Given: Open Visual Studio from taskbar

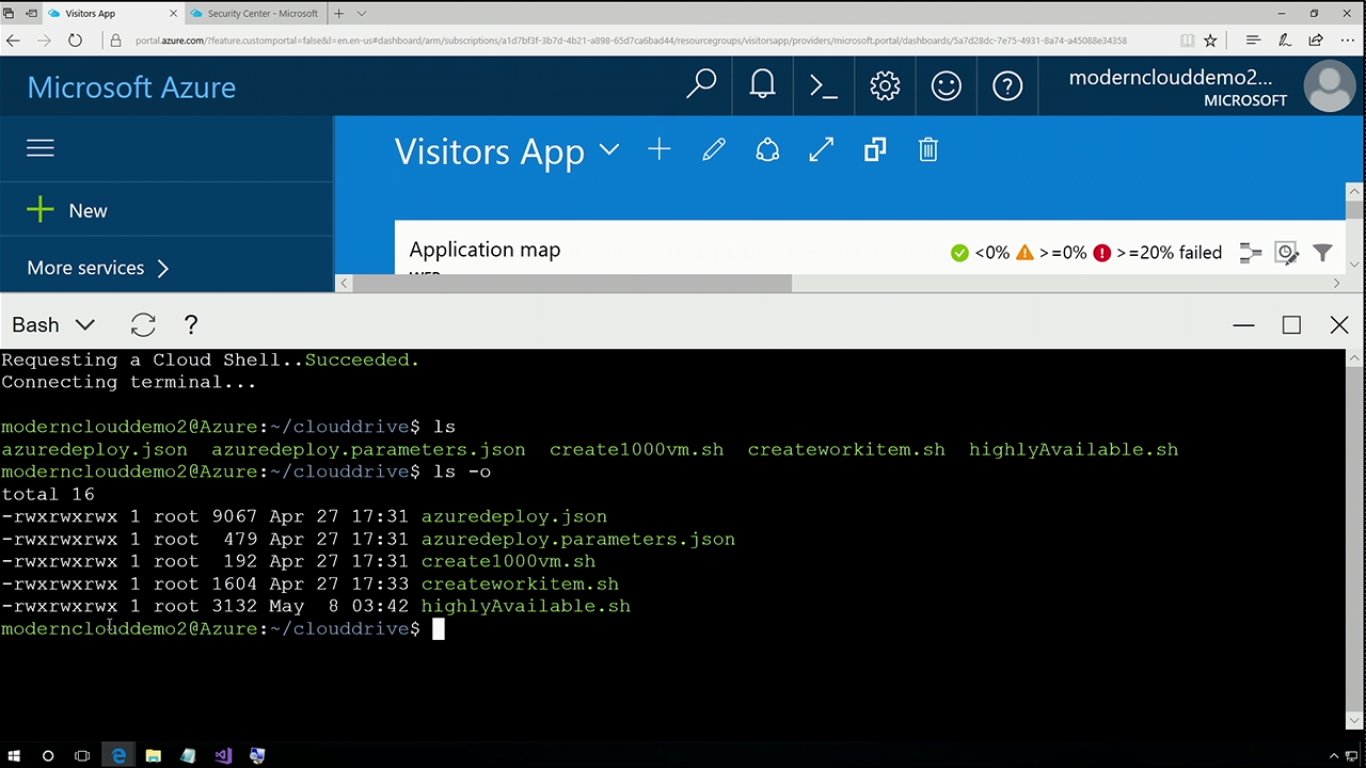Looking at the screenshot, I should point(223,756).
